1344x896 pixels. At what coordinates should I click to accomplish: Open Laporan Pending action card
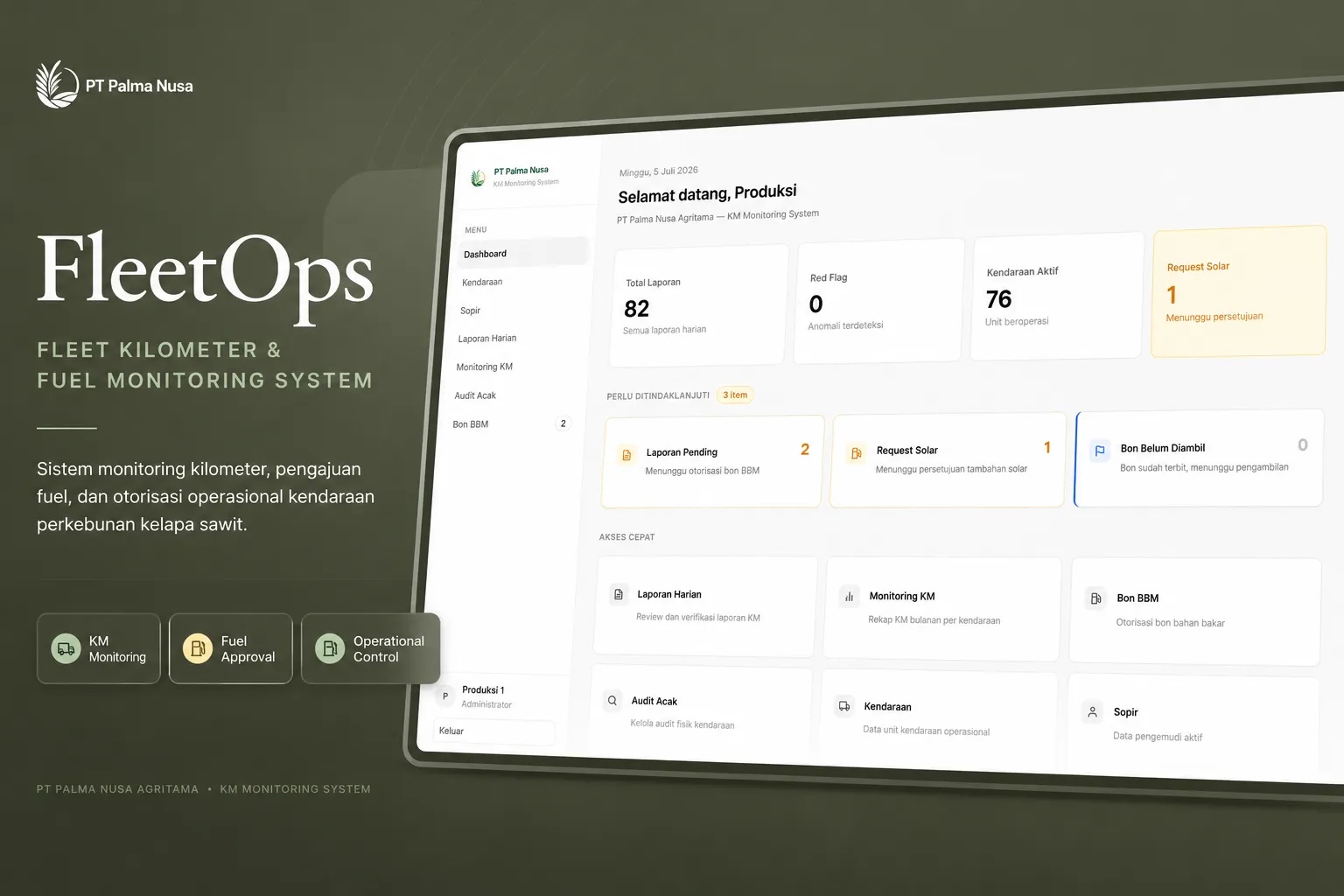click(713, 461)
